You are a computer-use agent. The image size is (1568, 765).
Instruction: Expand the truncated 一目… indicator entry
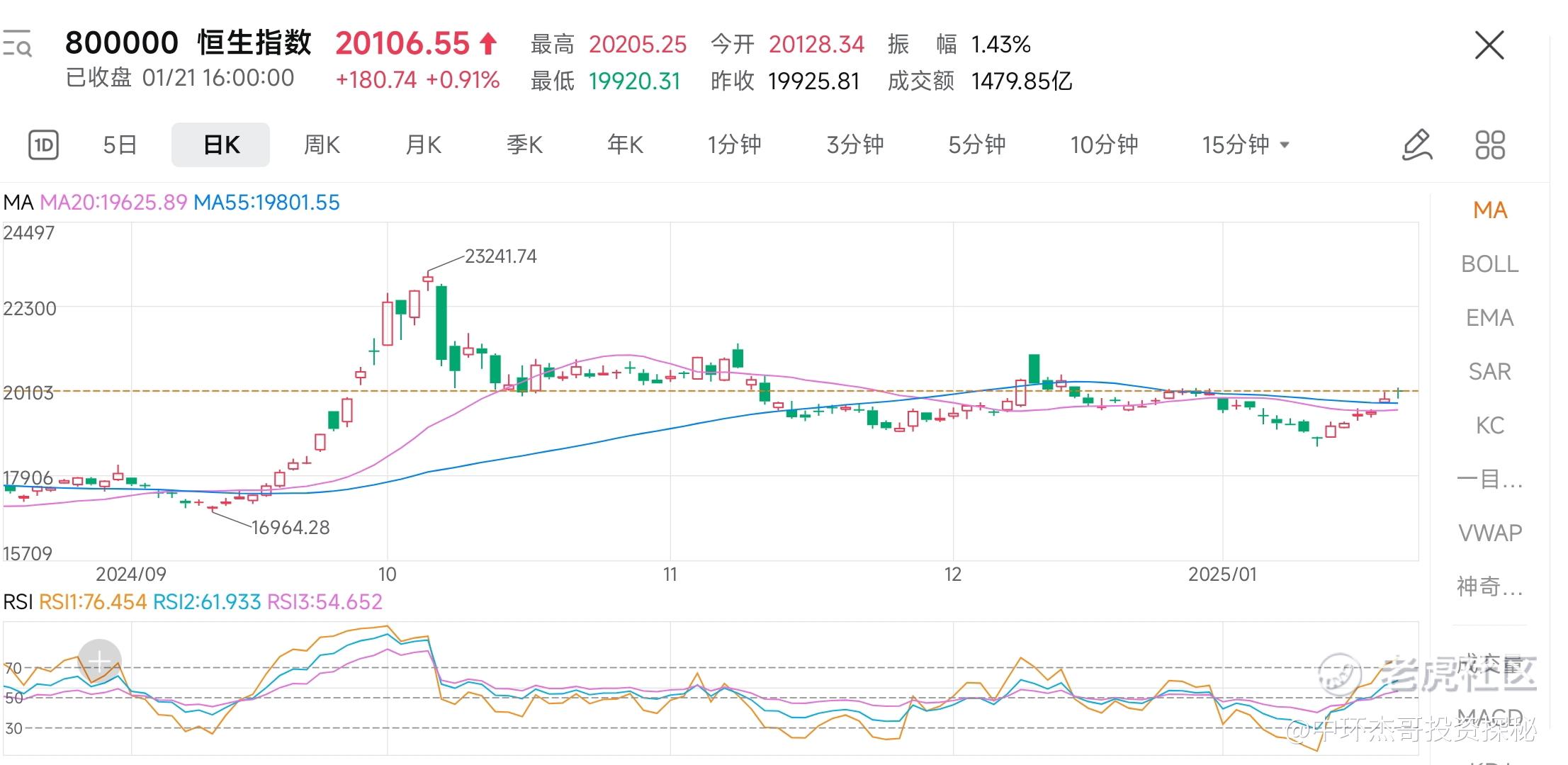(1489, 480)
